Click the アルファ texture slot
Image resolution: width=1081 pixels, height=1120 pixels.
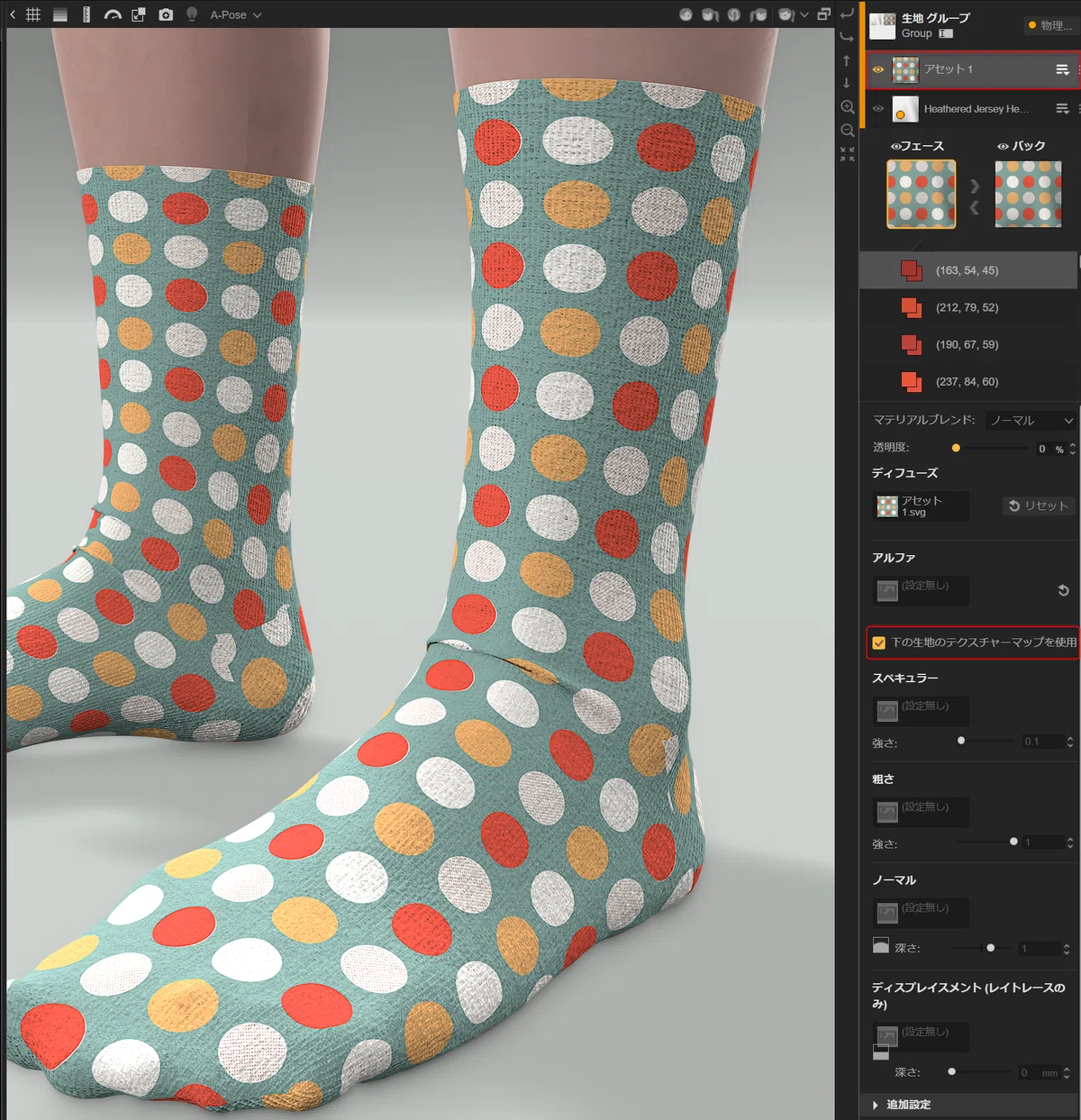[x=921, y=590]
